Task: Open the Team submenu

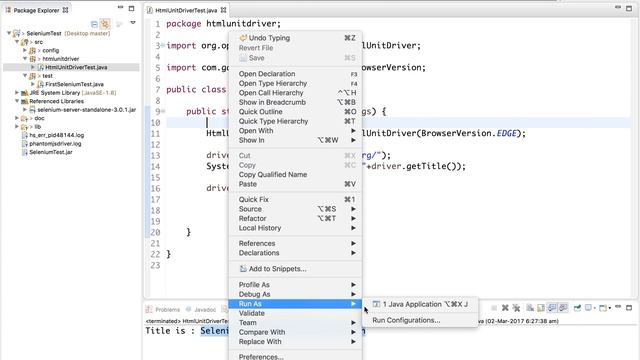Action: coord(296,322)
